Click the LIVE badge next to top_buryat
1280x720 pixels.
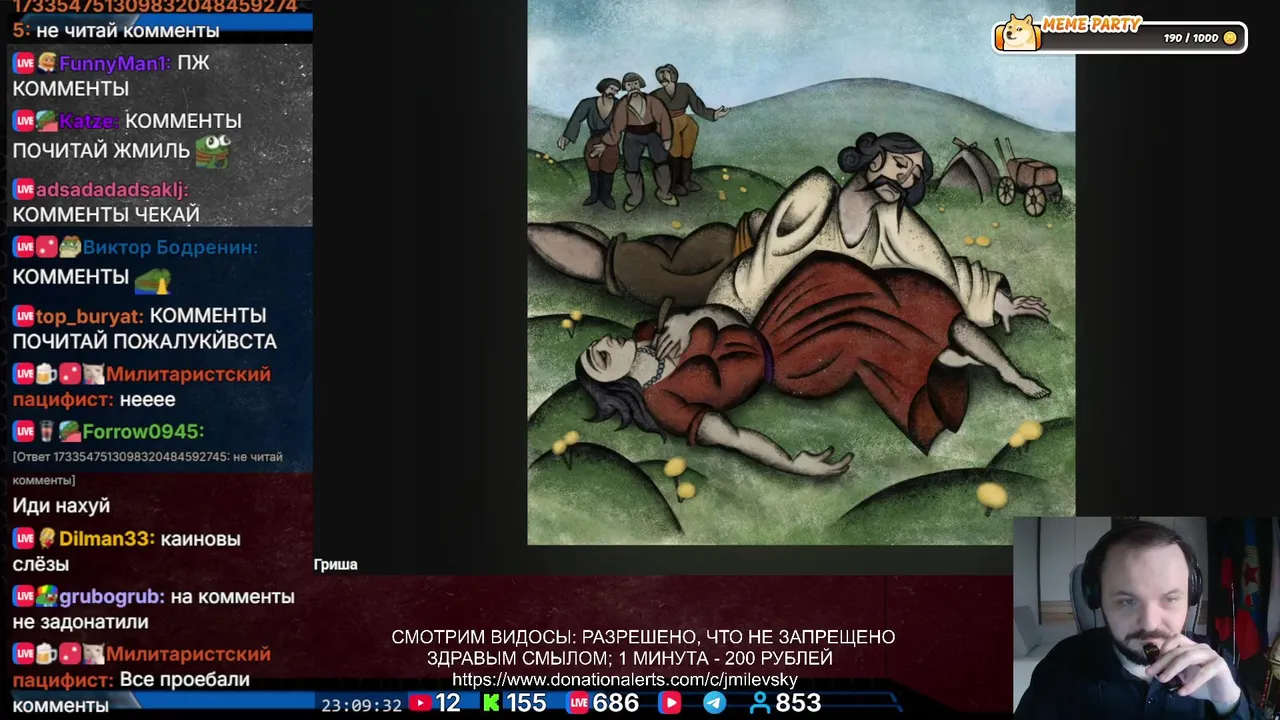click(24, 317)
